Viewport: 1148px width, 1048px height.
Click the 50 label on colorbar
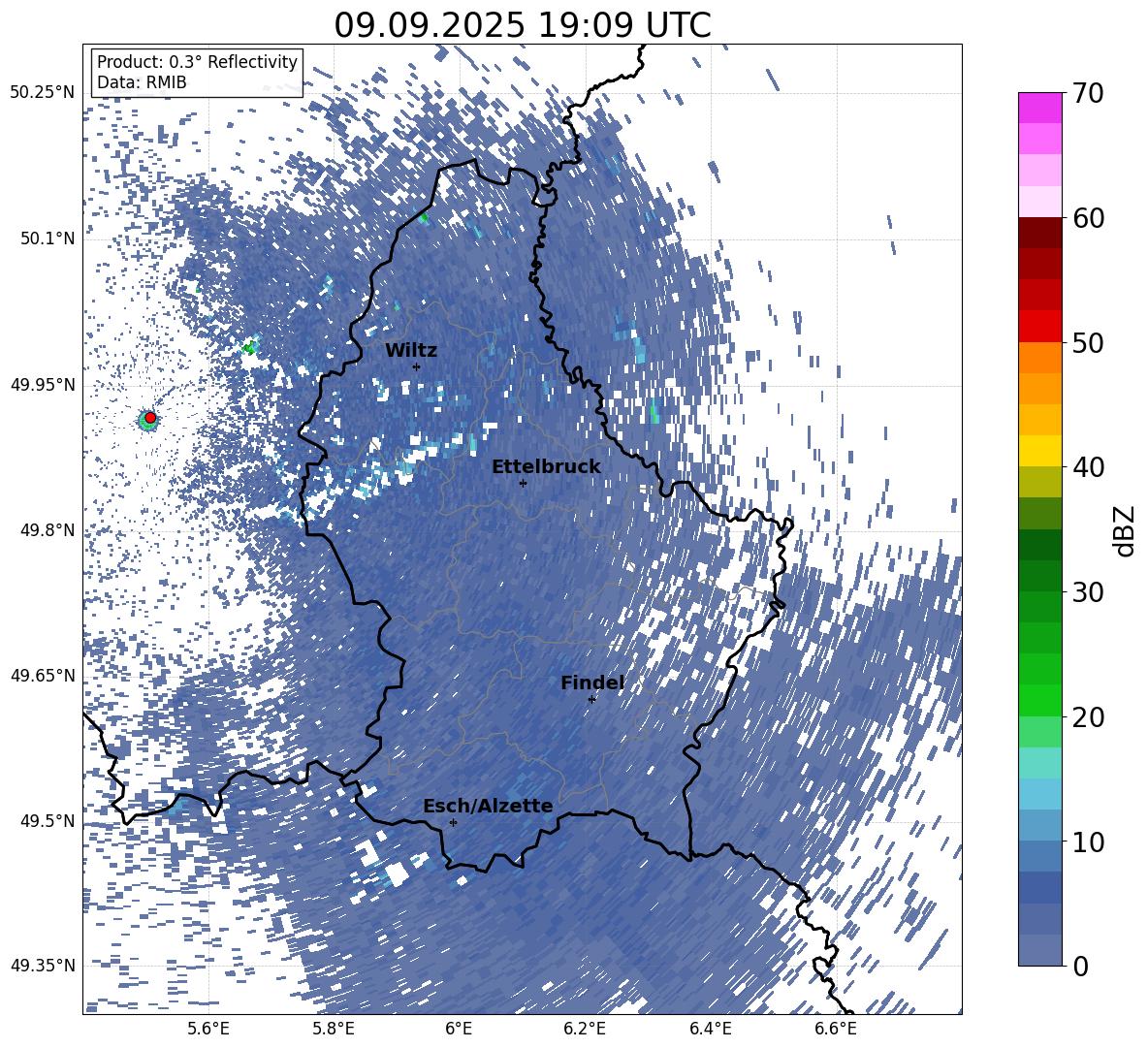pos(1087,343)
